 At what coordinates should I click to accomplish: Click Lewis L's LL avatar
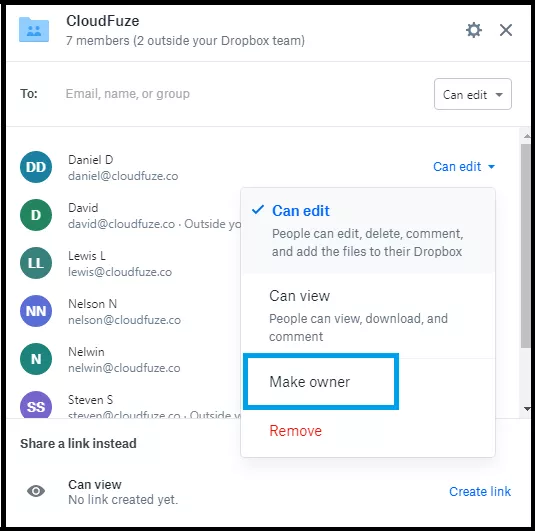pyautogui.click(x=36, y=263)
